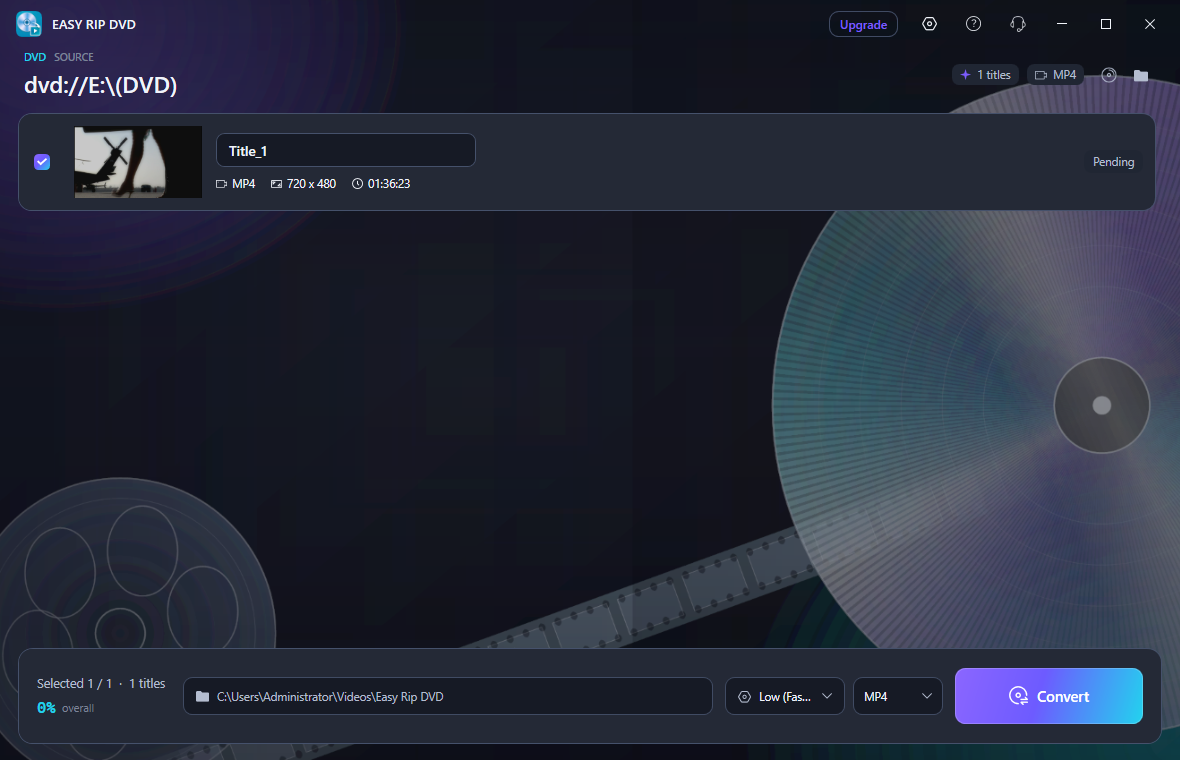
Task: Click the Easy Rip DVD app logo
Action: click(x=29, y=24)
